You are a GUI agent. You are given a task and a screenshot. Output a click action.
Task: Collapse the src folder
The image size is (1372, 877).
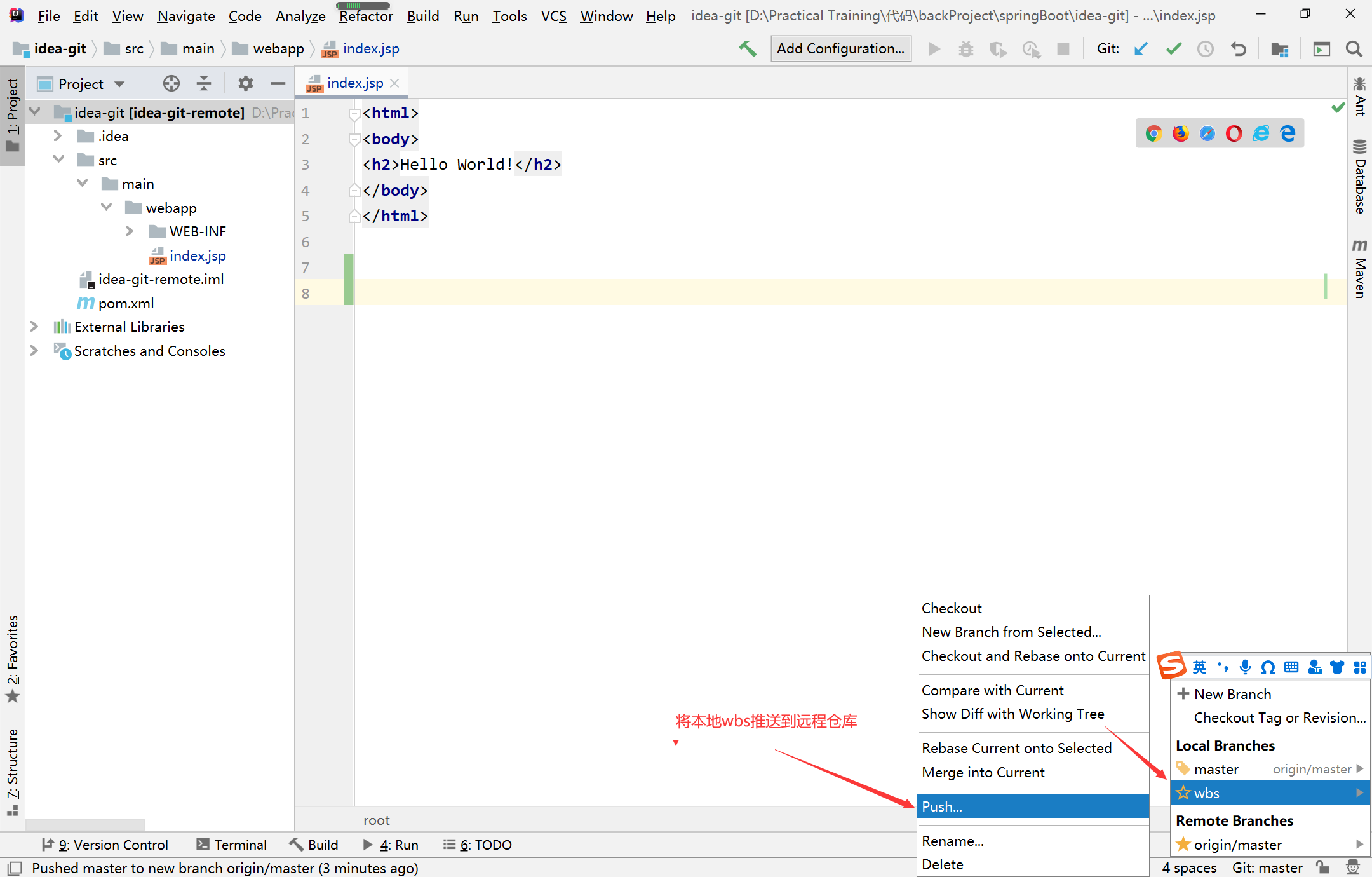(58, 160)
